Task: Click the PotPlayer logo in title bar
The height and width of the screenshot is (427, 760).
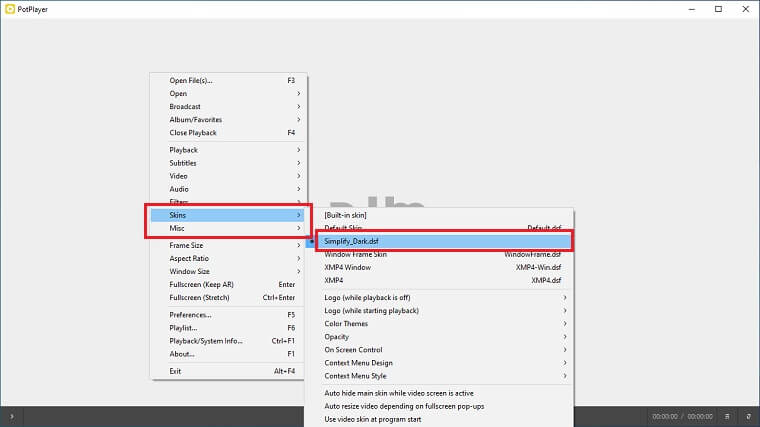Action: click(10, 9)
